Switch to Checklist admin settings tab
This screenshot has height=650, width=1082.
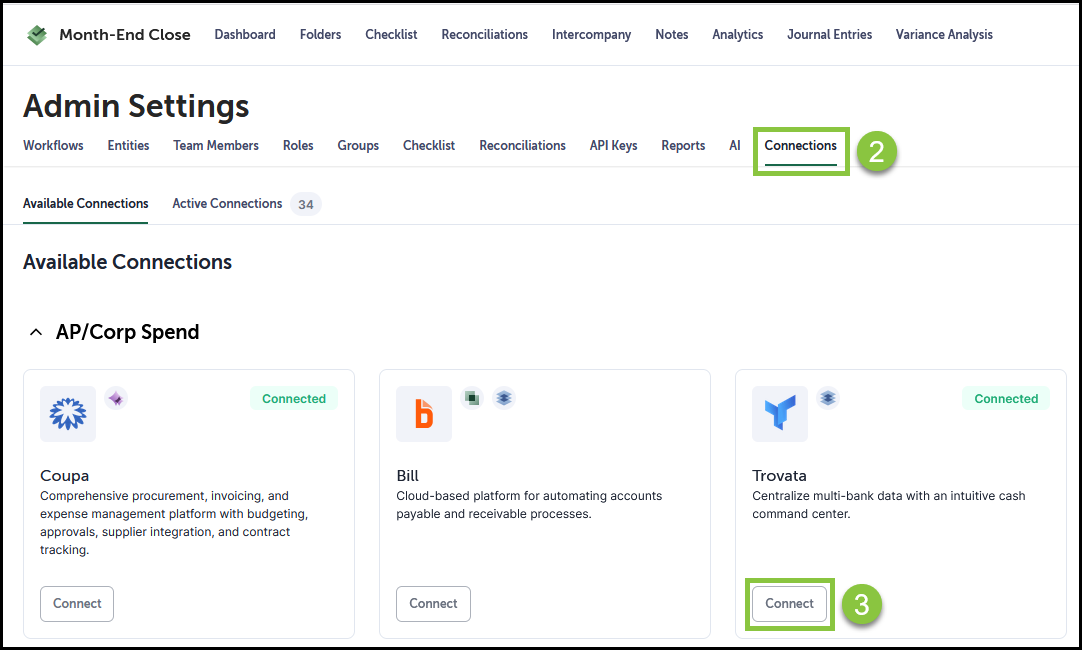point(429,146)
